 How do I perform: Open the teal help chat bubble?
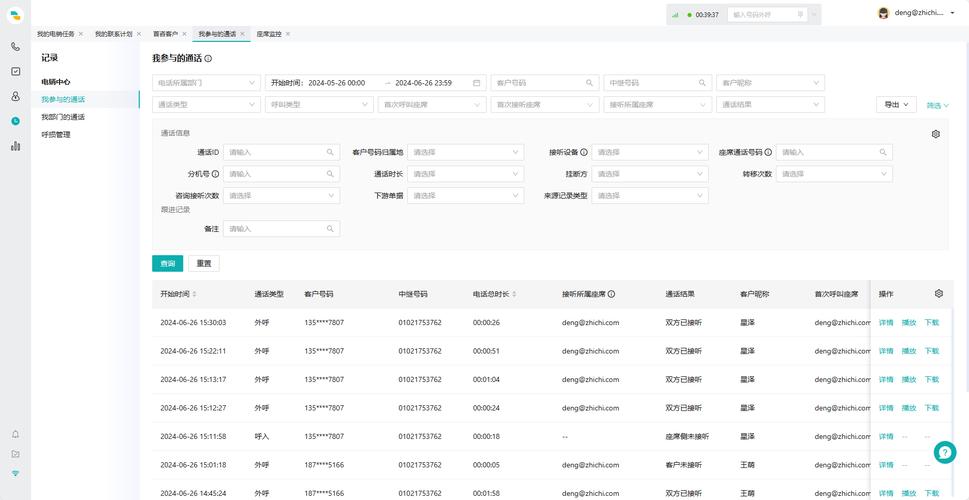[x=945, y=452]
